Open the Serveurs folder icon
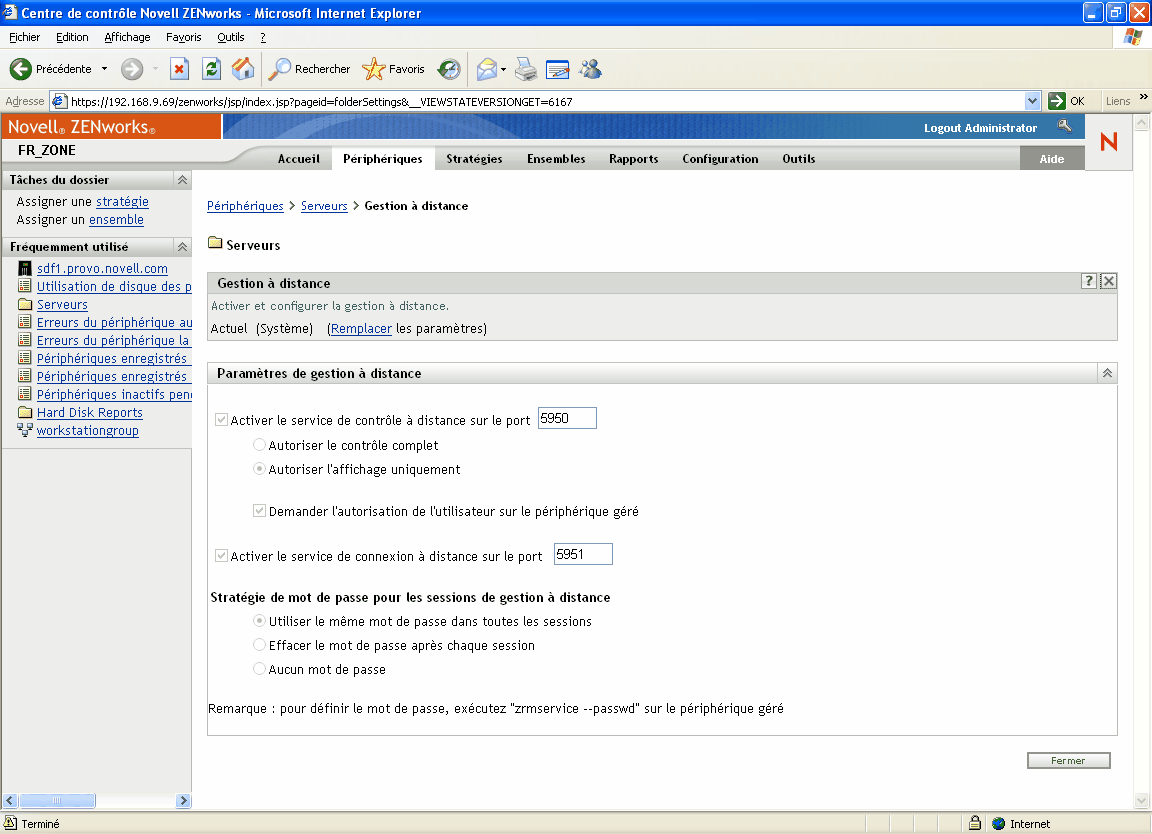The width and height of the screenshot is (1152, 834). (x=24, y=304)
